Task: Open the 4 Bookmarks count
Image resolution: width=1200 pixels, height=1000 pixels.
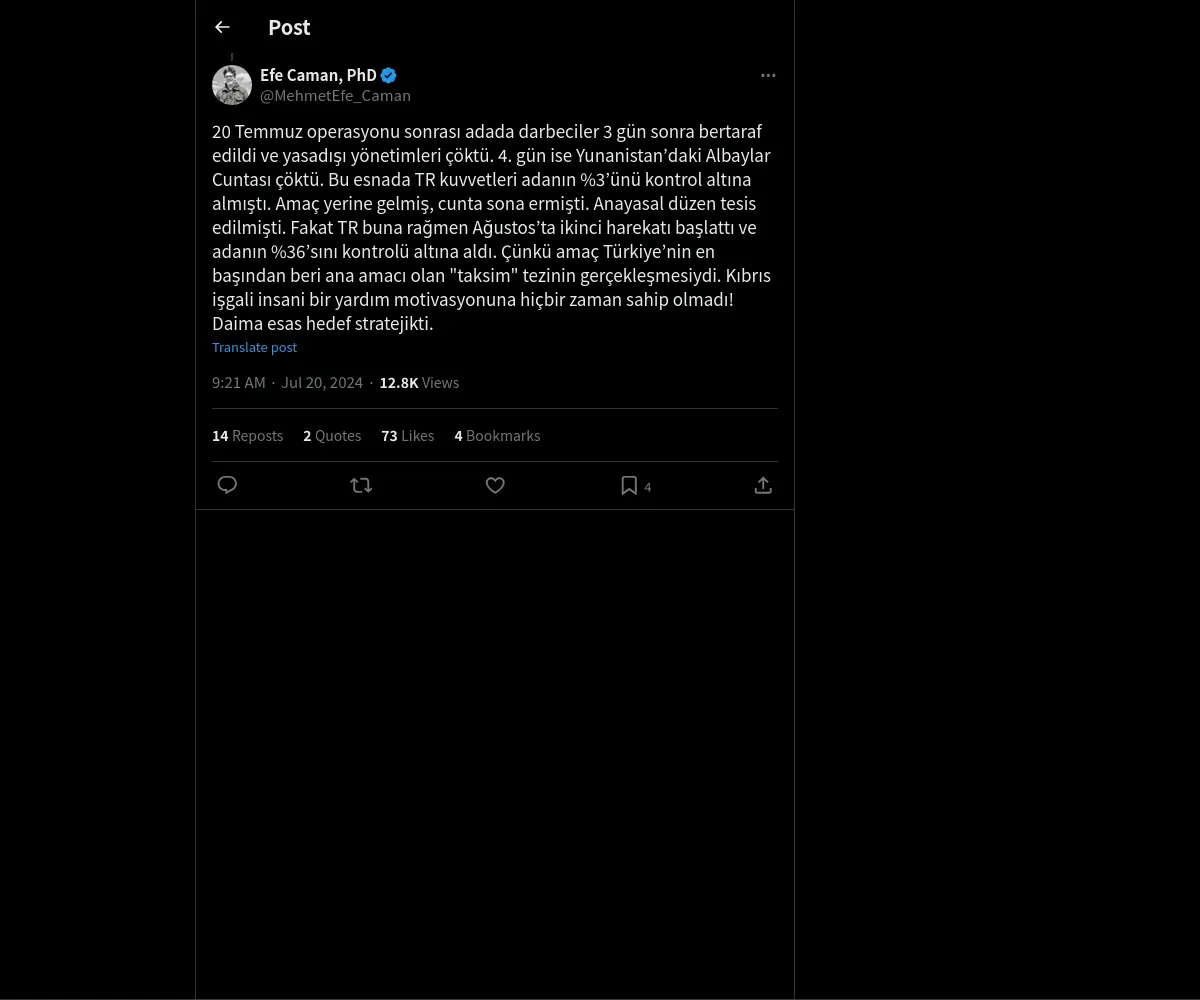Action: point(497,436)
